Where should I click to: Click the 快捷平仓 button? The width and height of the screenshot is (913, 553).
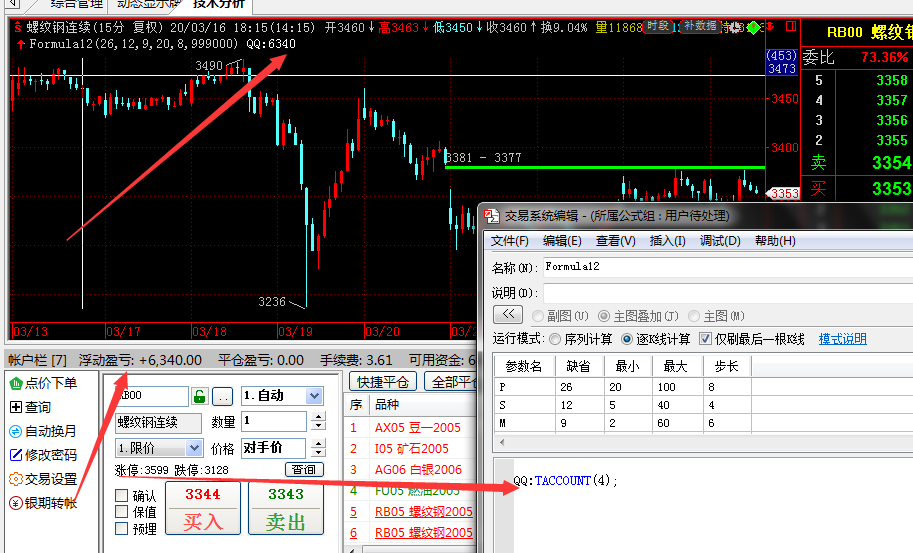pos(383,382)
